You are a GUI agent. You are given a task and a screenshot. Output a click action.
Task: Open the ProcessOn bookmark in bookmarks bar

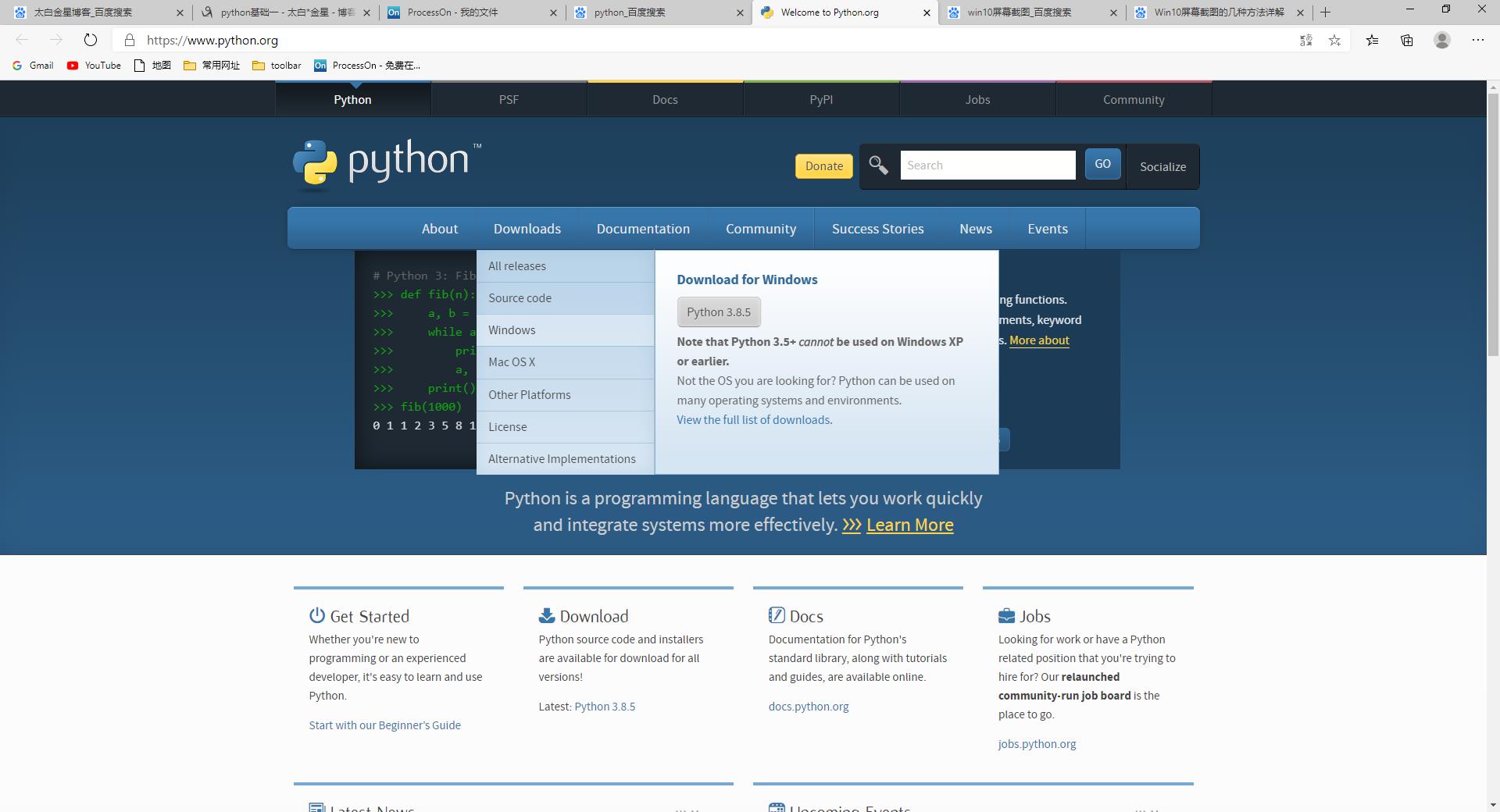[367, 66]
